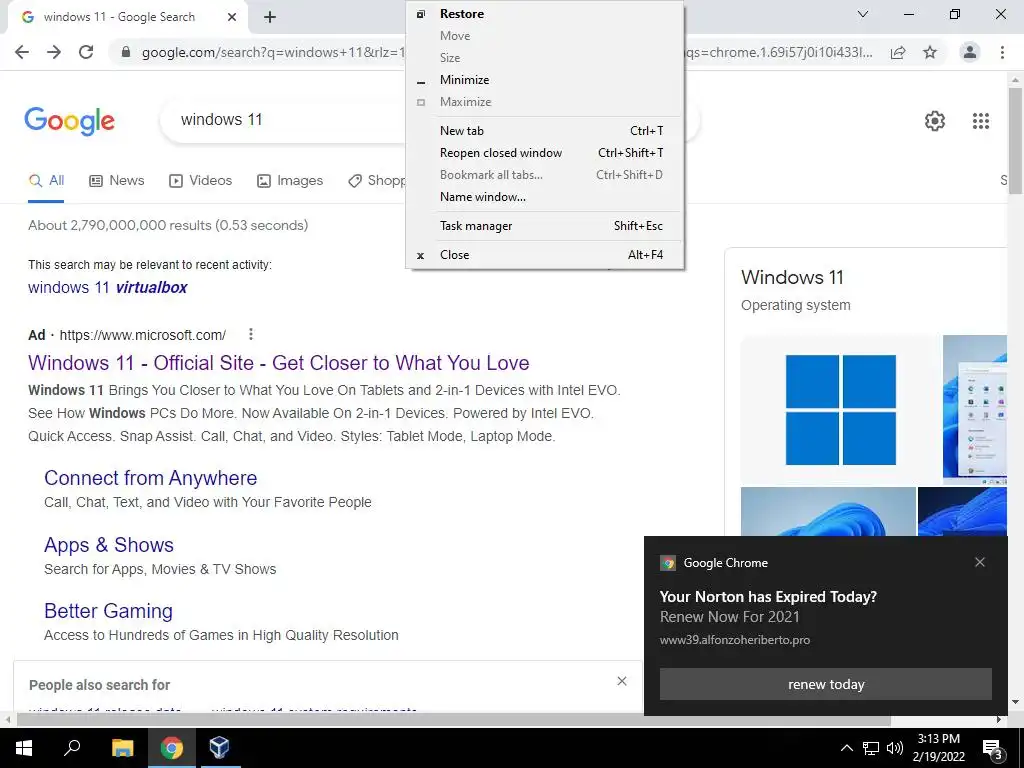1024x768 pixels.
Task: Open the windows 11 virtualbox suggestion link
Action: (108, 287)
